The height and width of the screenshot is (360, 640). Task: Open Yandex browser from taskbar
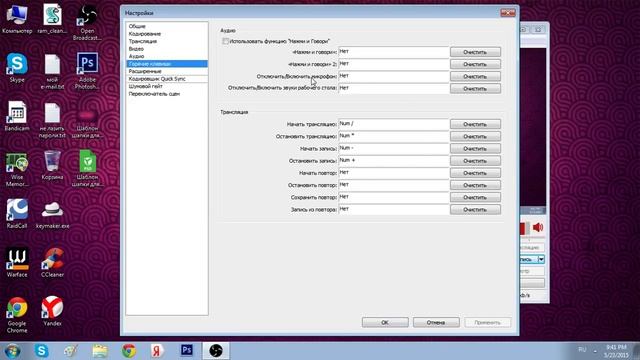click(x=157, y=351)
